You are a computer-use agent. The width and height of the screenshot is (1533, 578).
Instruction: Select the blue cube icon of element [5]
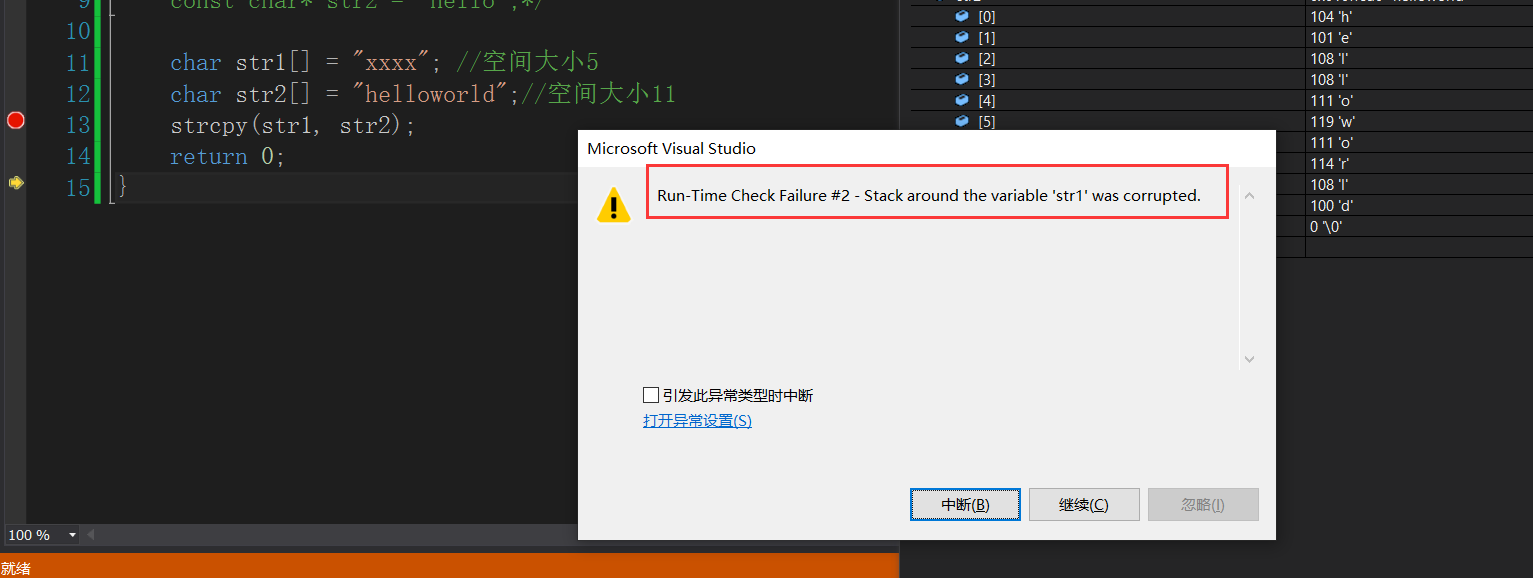coord(962,121)
